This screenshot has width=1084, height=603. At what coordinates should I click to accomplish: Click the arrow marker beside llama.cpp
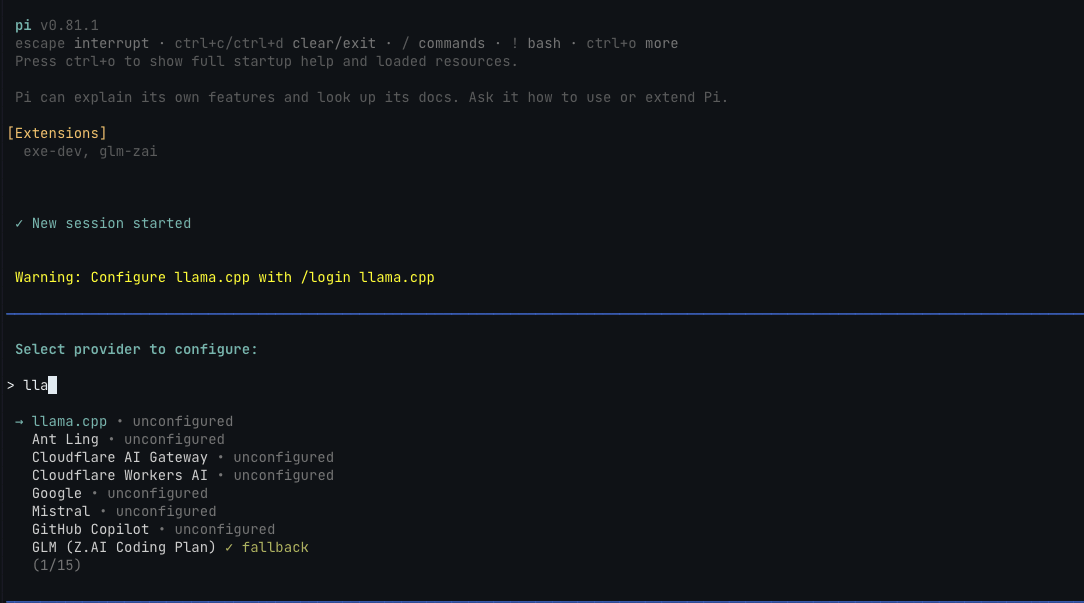click(x=19, y=421)
